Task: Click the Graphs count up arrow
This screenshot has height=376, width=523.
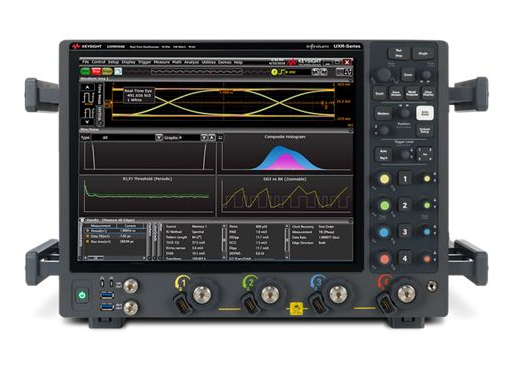Action: pos(211,137)
